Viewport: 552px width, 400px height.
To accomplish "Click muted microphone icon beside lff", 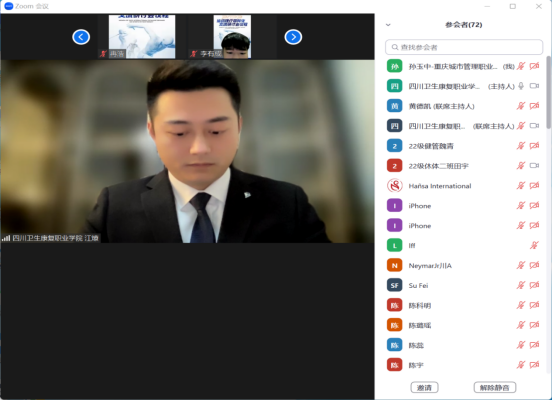I will (534, 245).
